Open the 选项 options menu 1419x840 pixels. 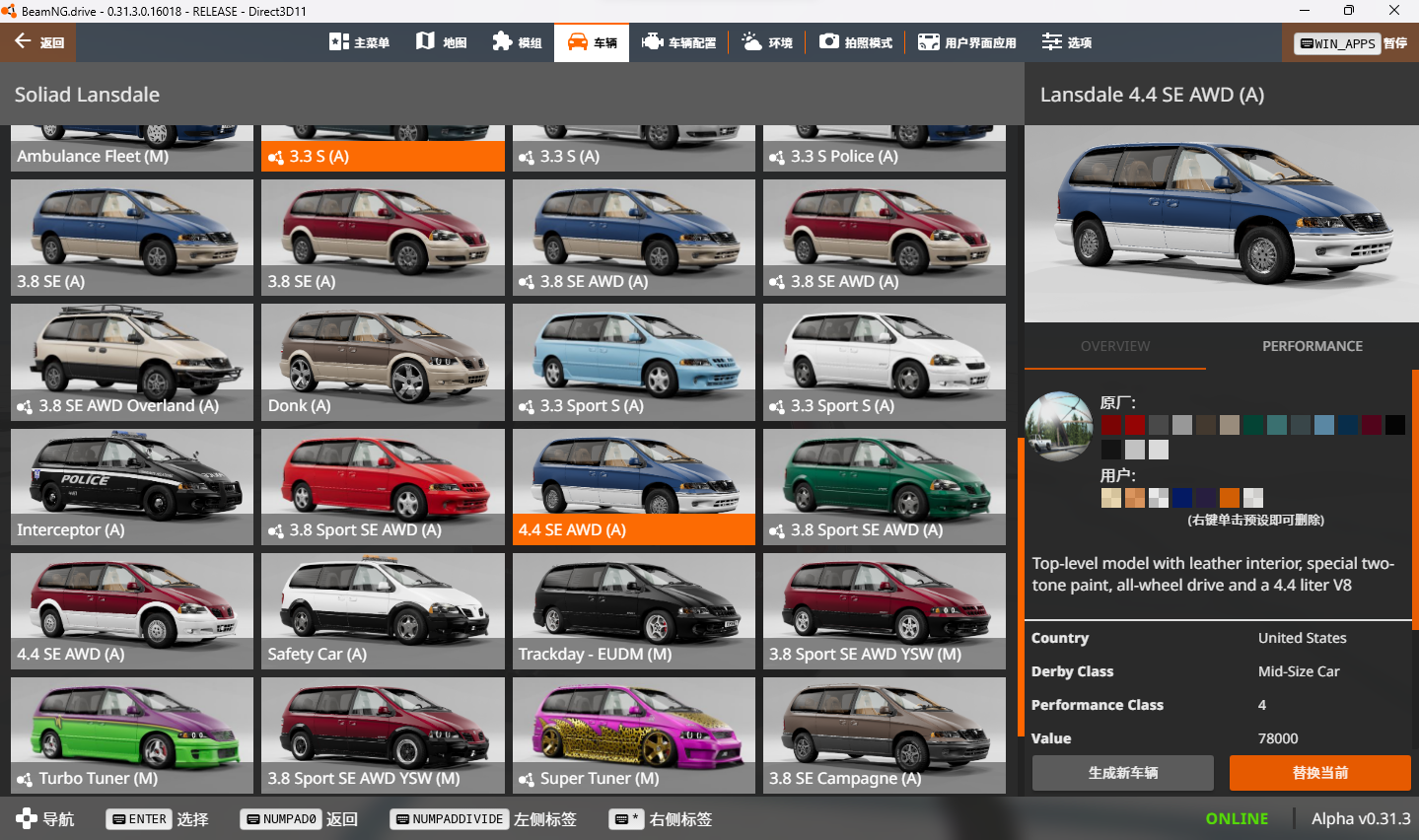1067,42
